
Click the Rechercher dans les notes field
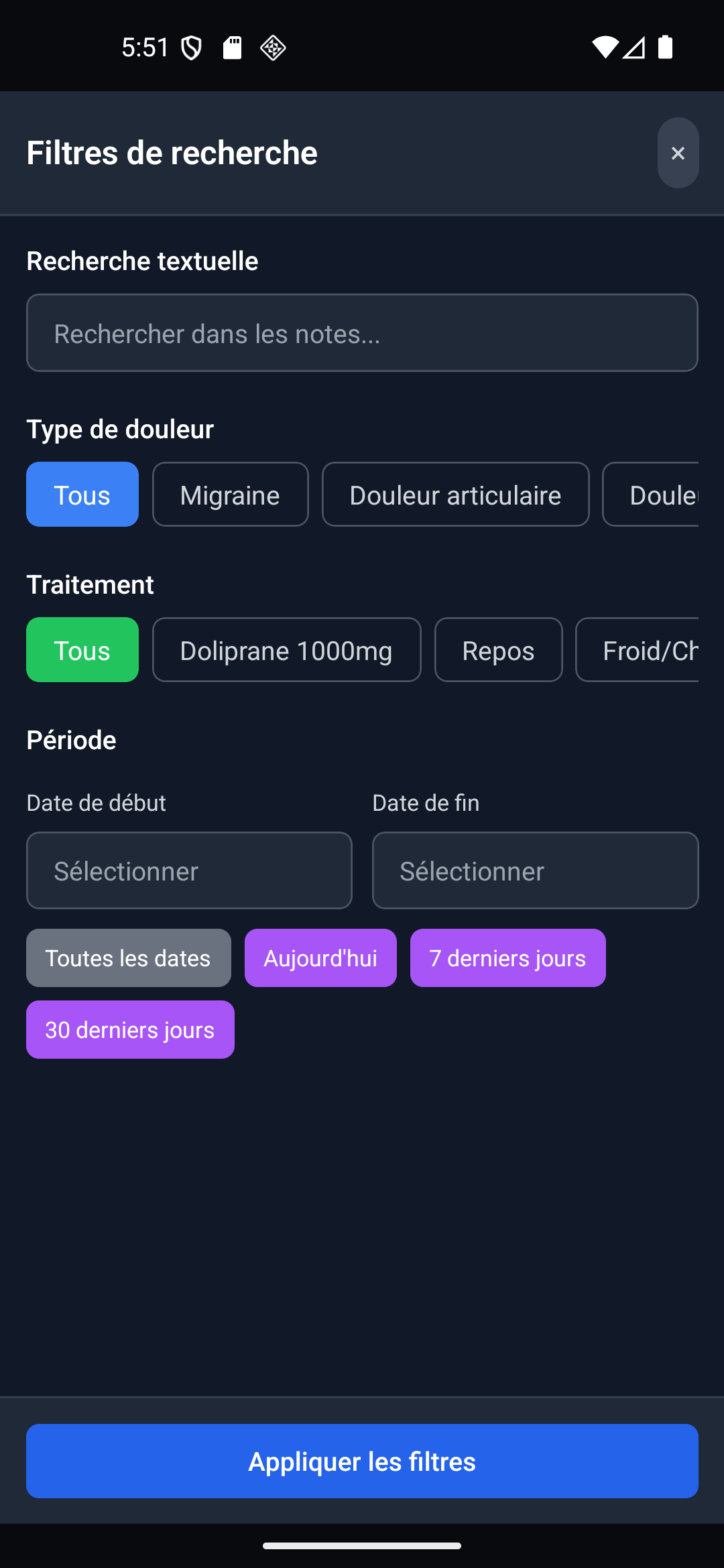tap(362, 332)
